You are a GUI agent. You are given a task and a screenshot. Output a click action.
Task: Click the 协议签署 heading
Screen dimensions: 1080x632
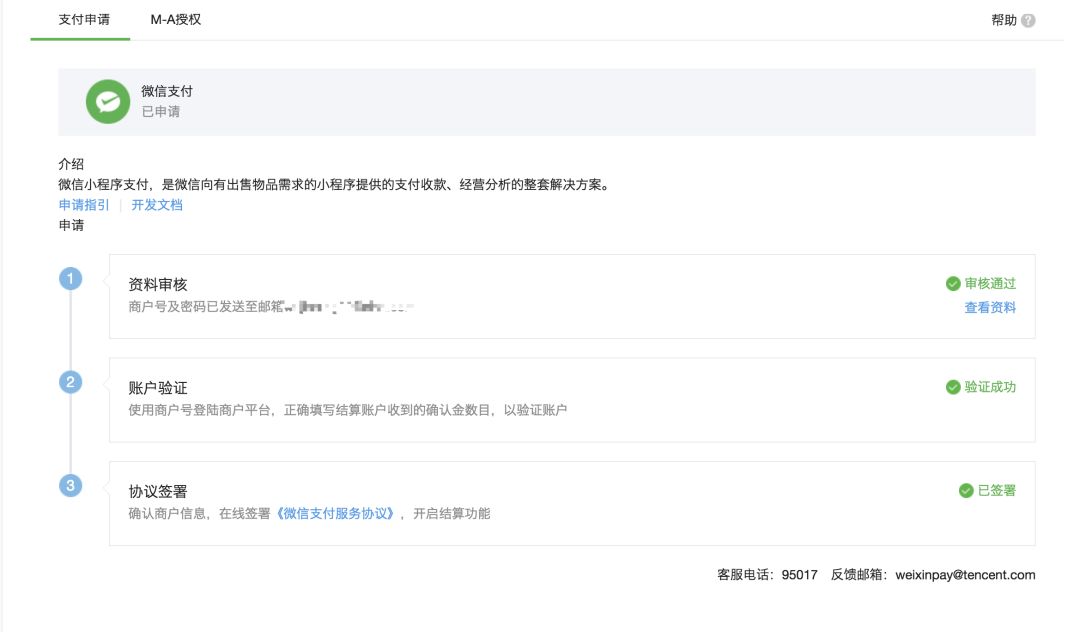click(x=158, y=491)
